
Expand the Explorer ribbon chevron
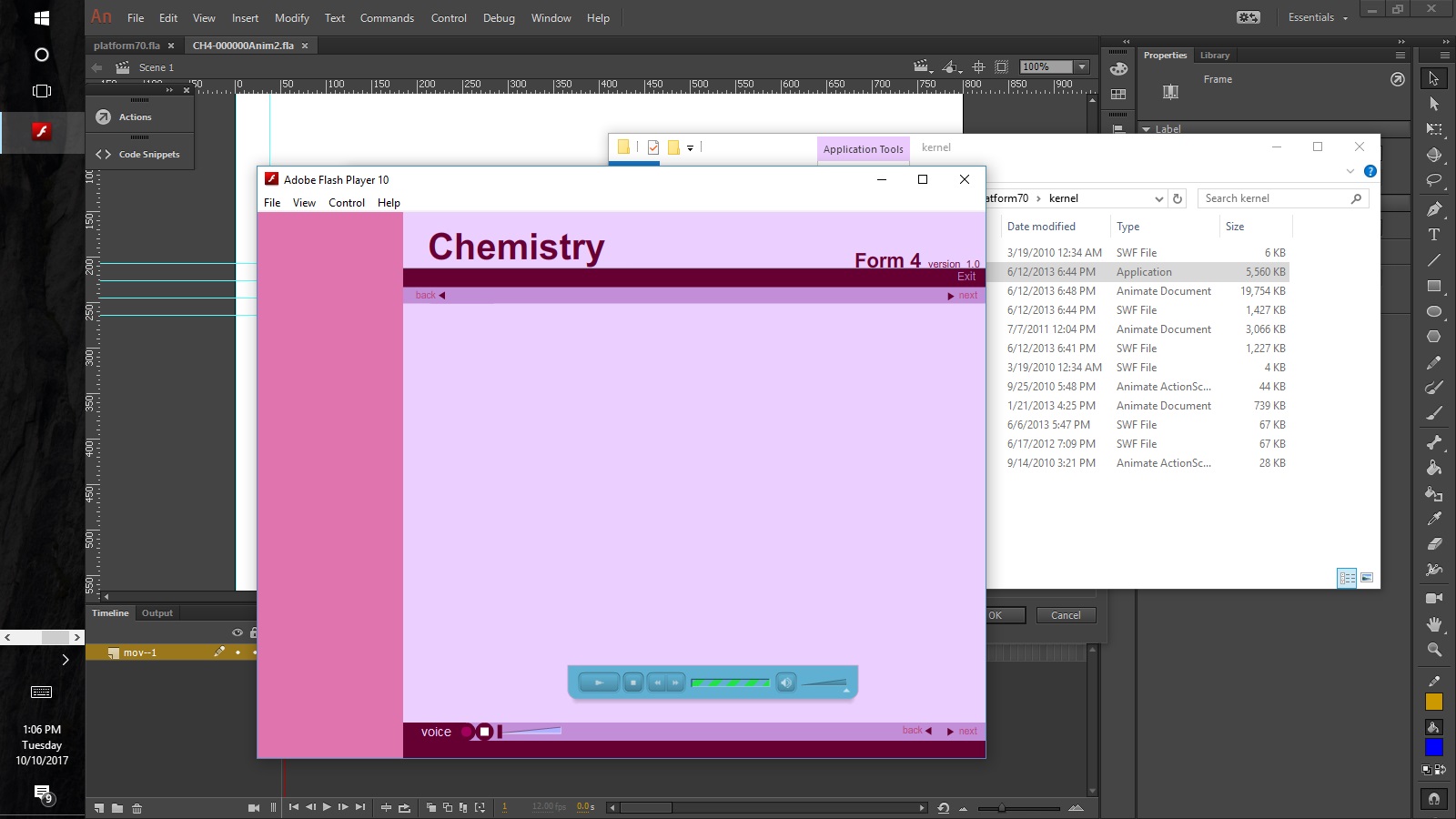click(x=1350, y=171)
